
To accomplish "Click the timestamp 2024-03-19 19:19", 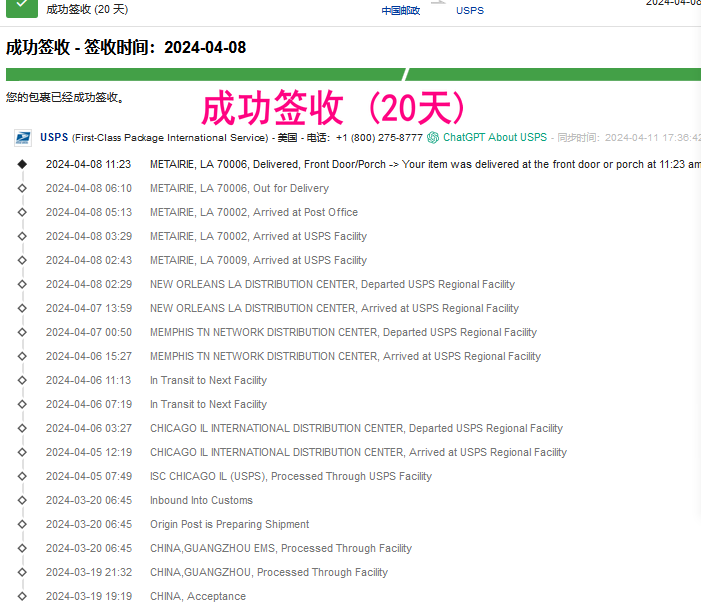I will [89, 596].
